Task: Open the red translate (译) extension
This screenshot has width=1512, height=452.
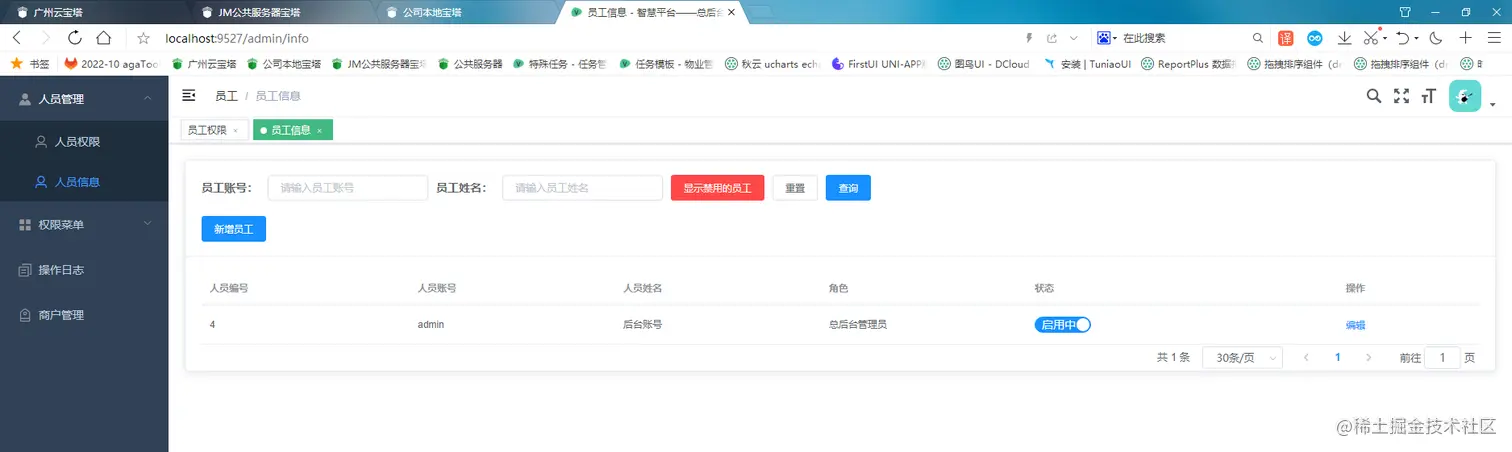Action: (1286, 38)
